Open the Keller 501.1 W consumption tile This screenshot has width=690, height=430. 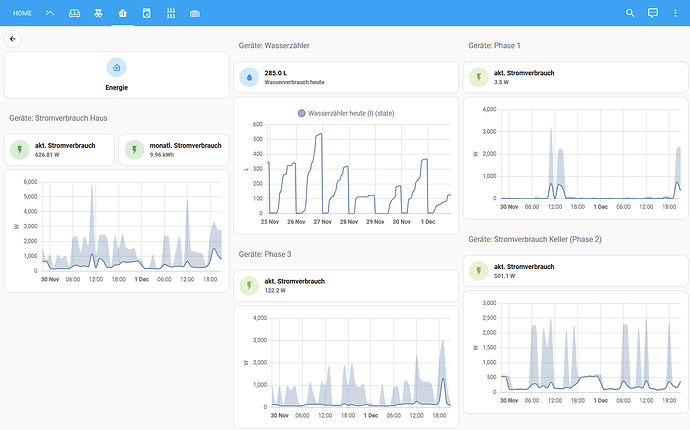[575, 271]
